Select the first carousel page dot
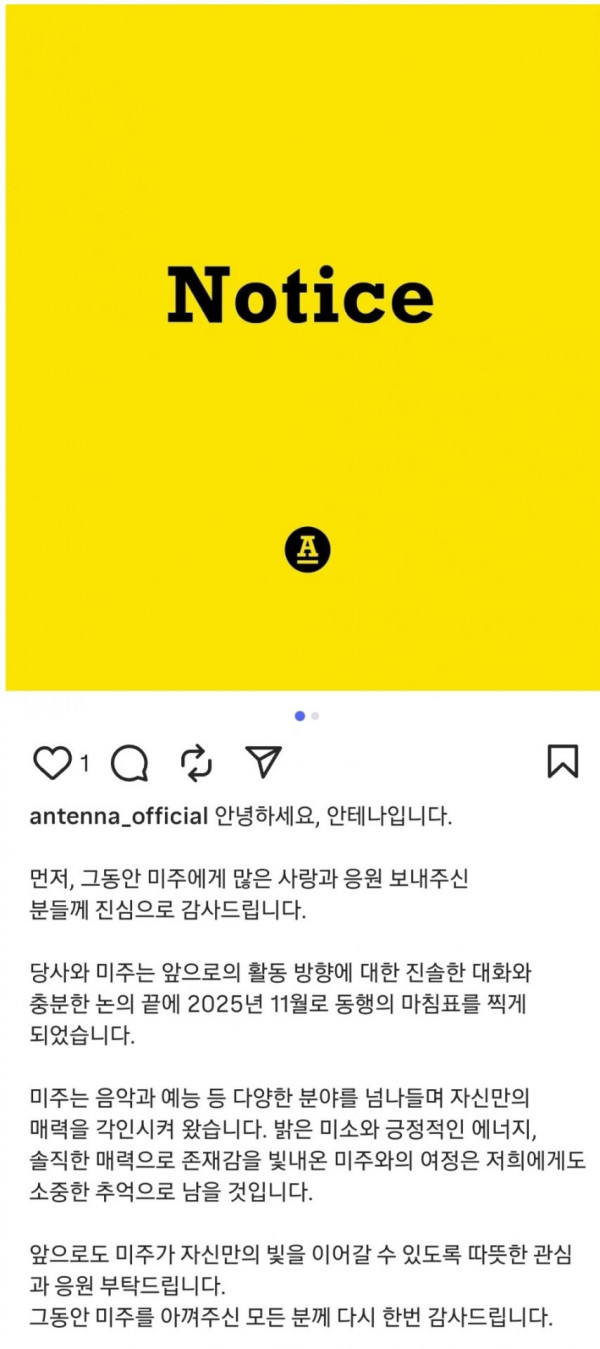The height and width of the screenshot is (1349, 600). coord(300,716)
